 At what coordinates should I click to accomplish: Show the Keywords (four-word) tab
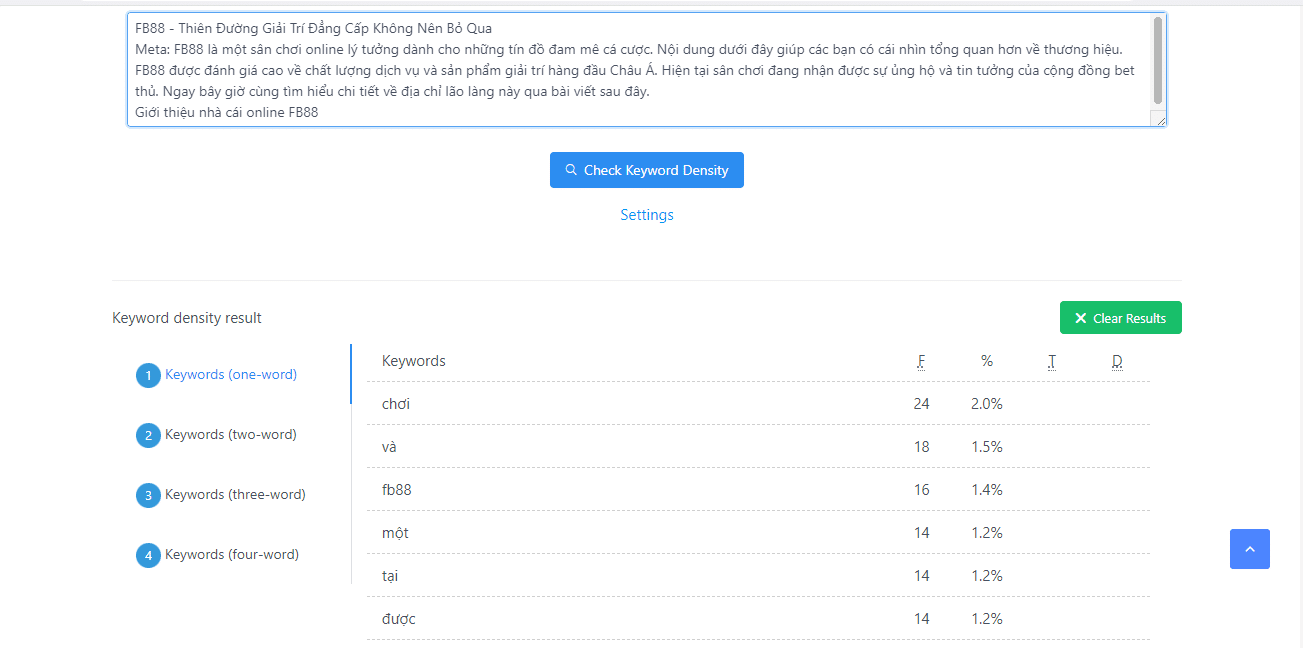coord(232,554)
